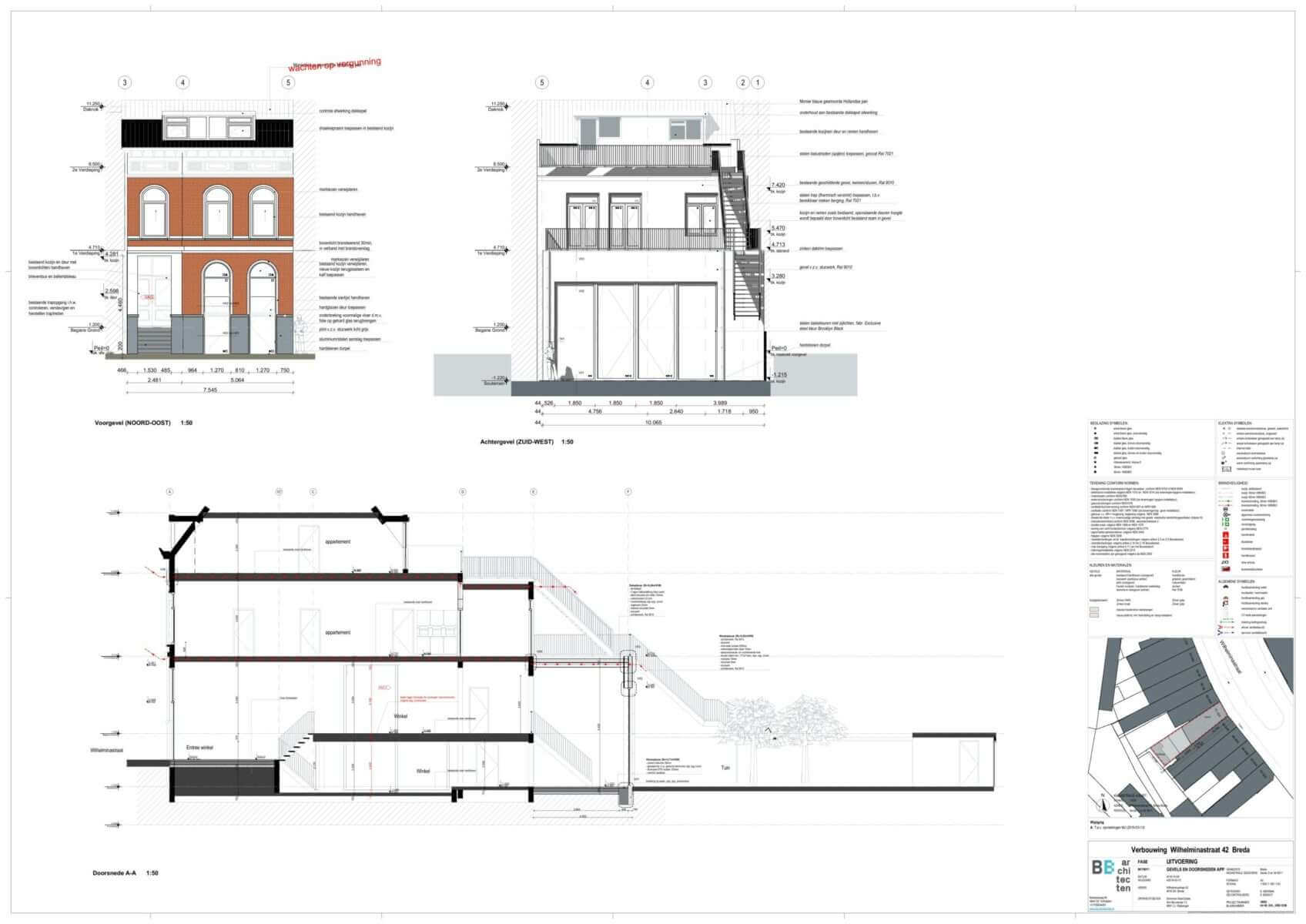Click the 'Tuin' label in the section
The image size is (1306, 924).
(x=725, y=768)
